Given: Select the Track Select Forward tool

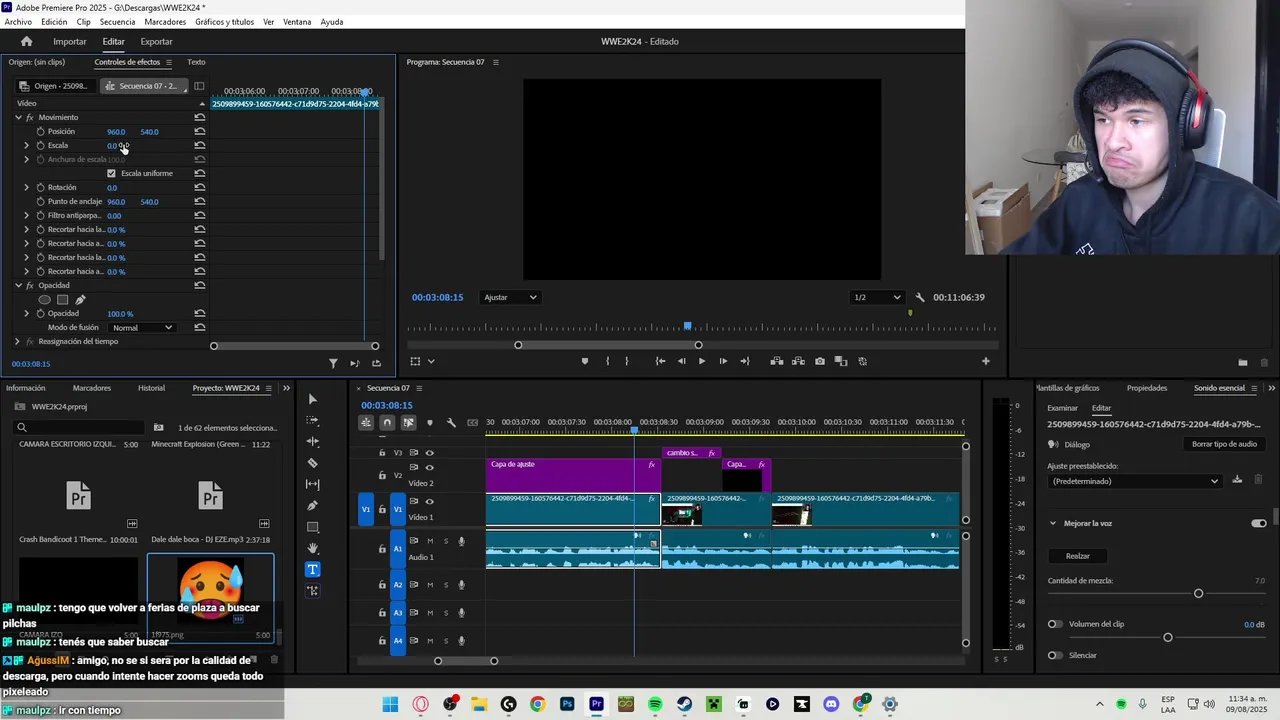Looking at the screenshot, I should point(312,420).
